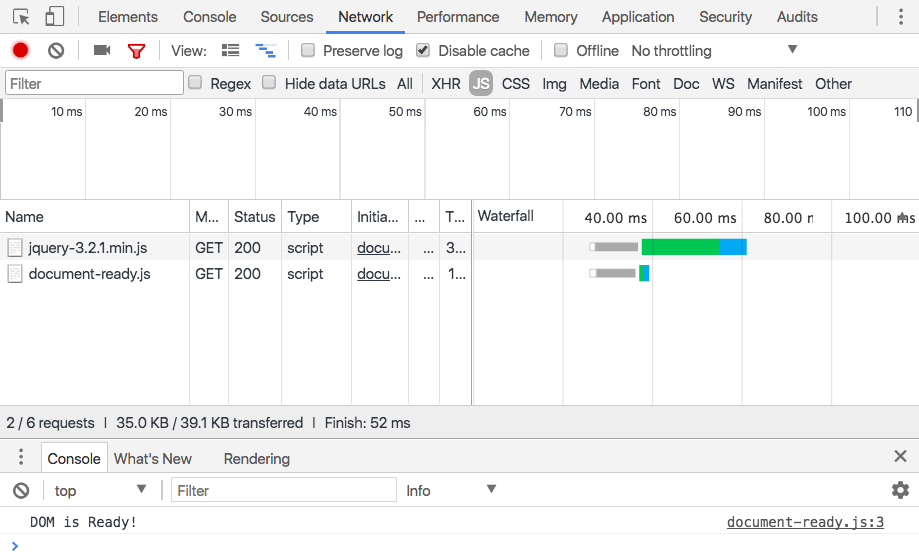Filter requests by All types

click(x=404, y=84)
